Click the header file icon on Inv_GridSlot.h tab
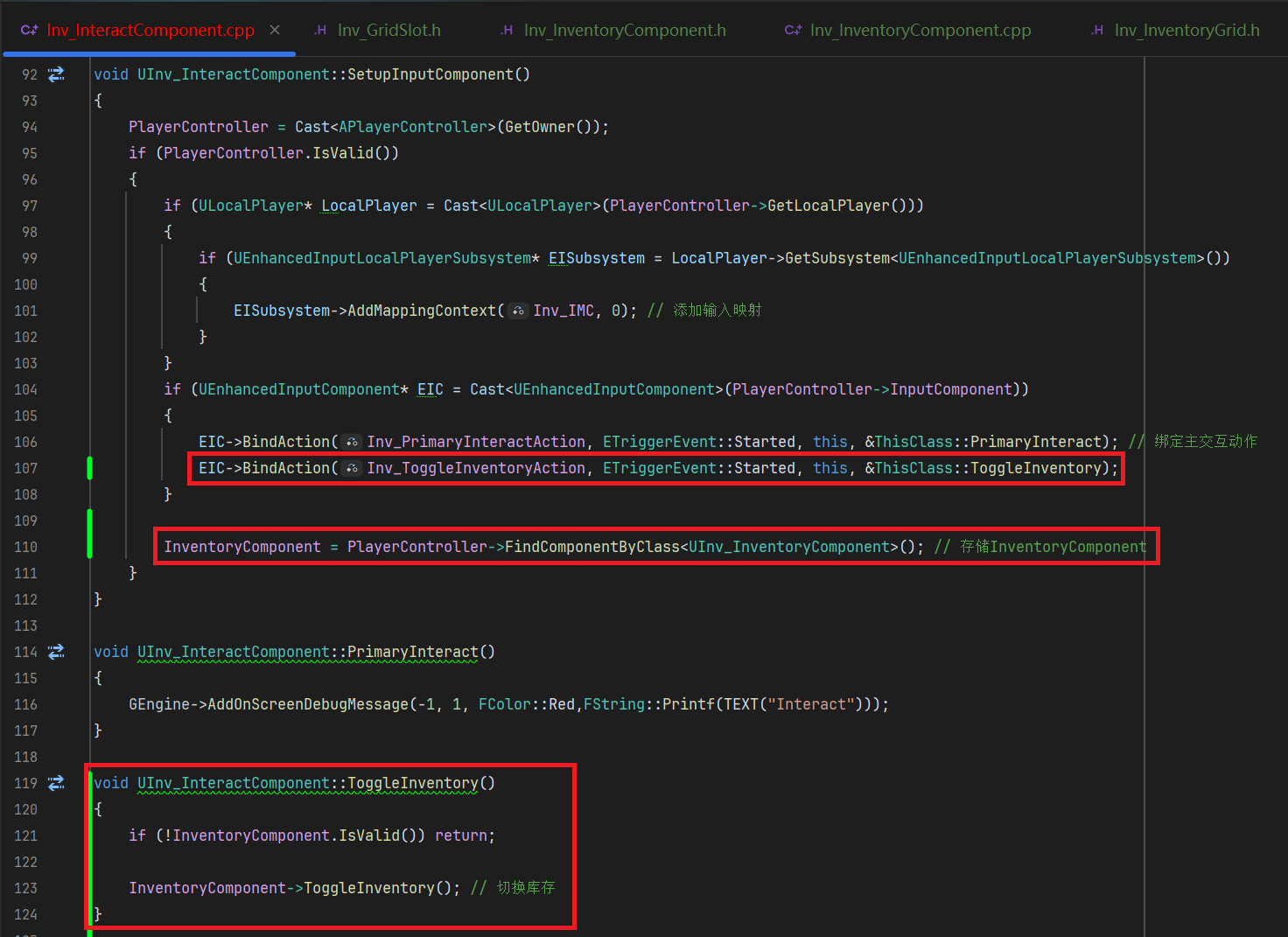The width and height of the screenshot is (1288, 937). [320, 30]
